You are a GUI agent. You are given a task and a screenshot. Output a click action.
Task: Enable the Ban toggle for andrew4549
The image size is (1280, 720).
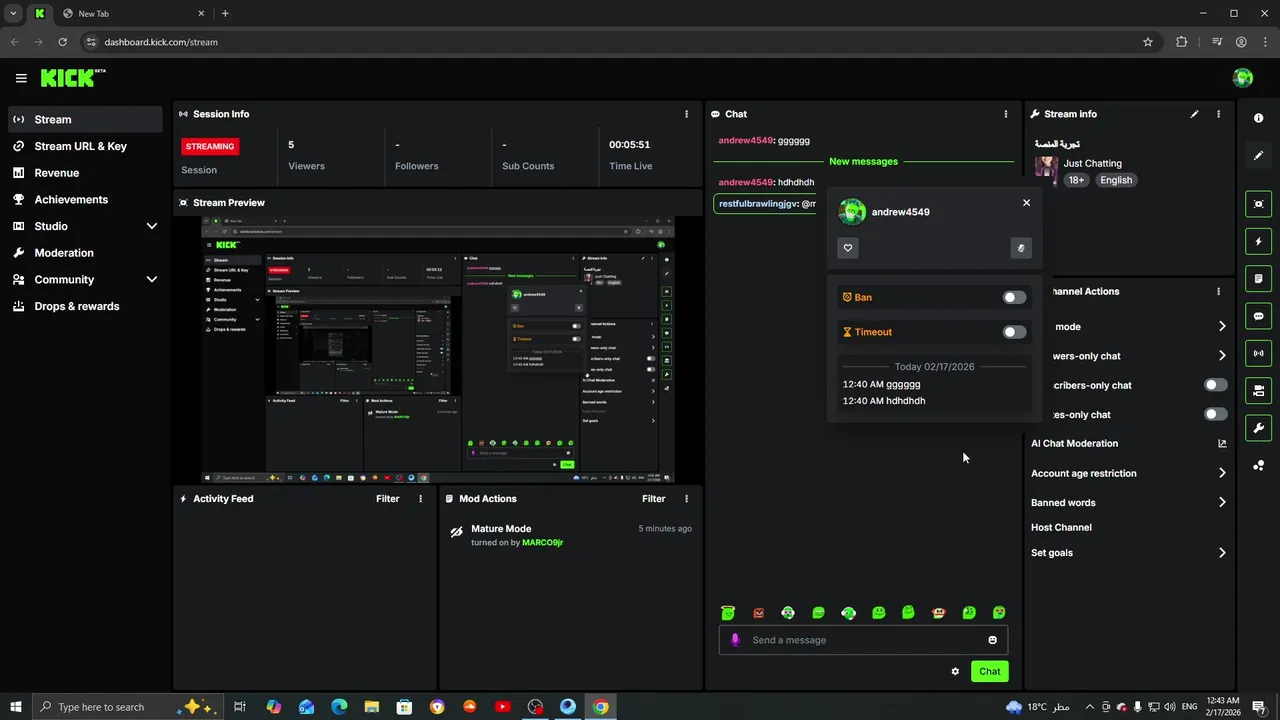click(x=1014, y=297)
